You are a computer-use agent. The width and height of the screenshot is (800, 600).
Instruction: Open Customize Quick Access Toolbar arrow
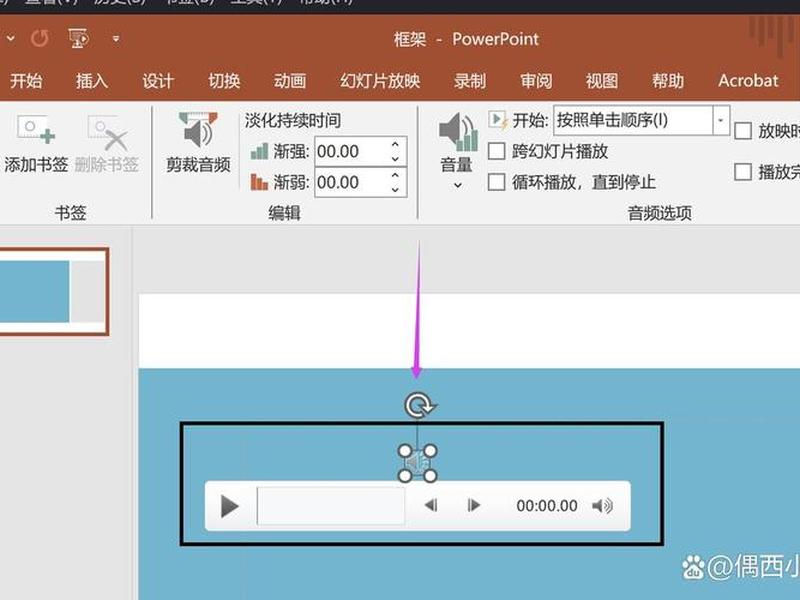click(116, 38)
